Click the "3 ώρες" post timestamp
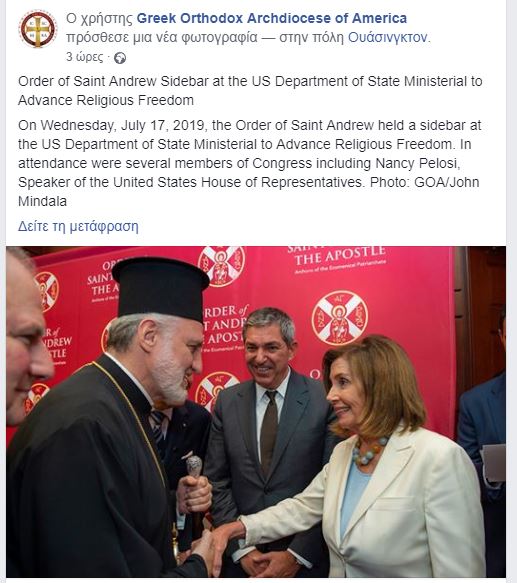517x583 pixels. click(x=85, y=57)
